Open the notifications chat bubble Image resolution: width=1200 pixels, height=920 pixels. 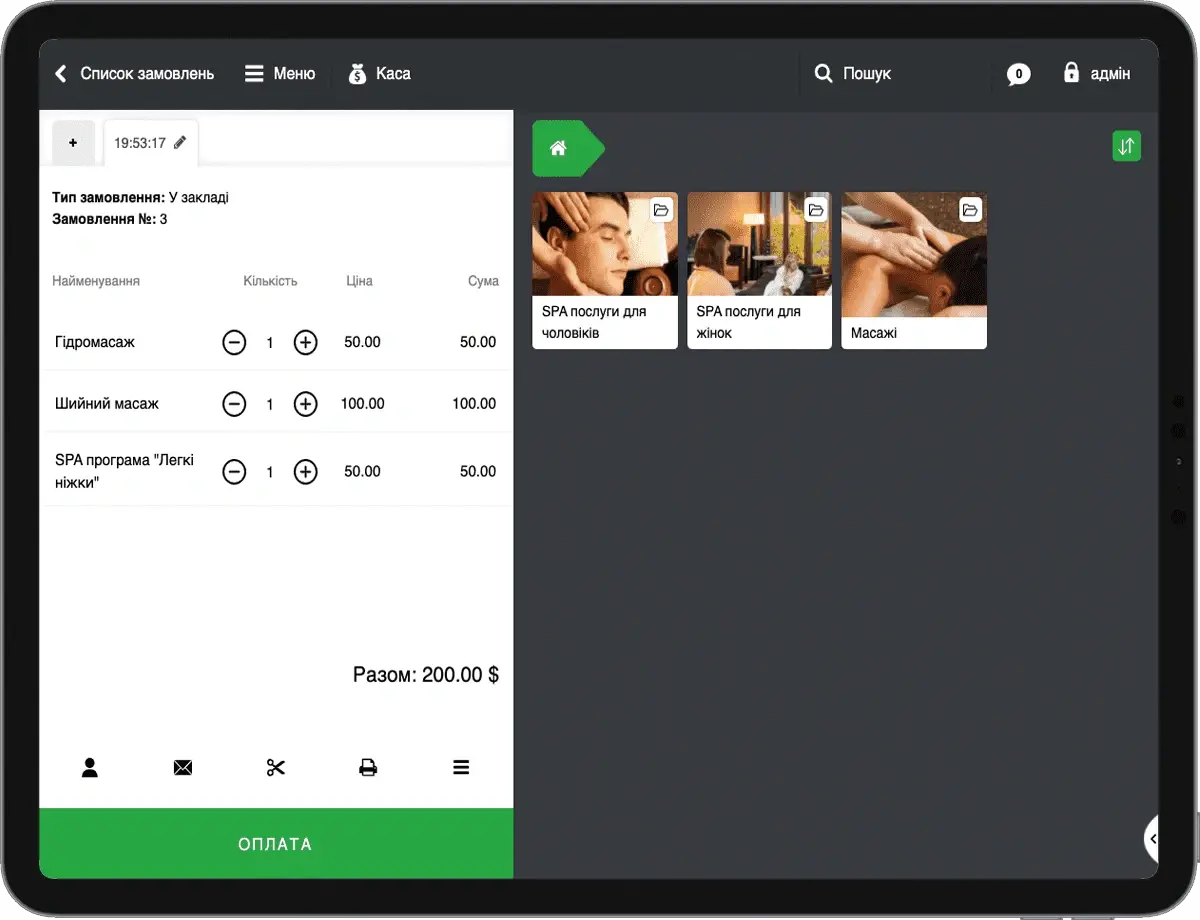pyautogui.click(x=1018, y=74)
